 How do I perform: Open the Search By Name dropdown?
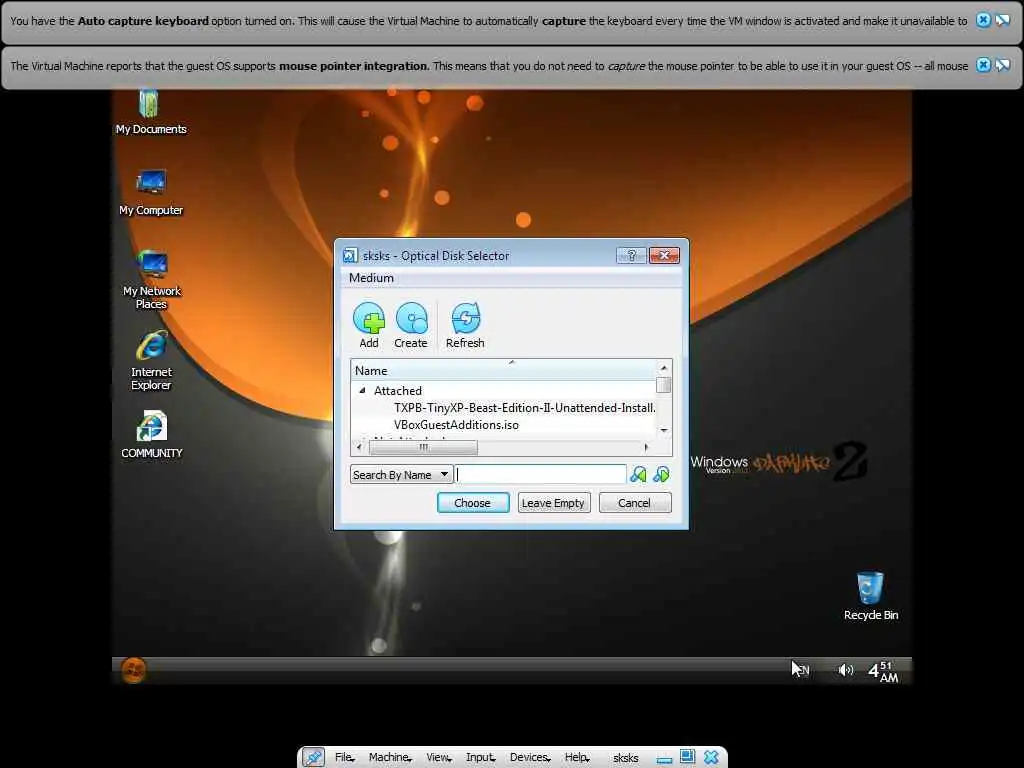pos(401,475)
